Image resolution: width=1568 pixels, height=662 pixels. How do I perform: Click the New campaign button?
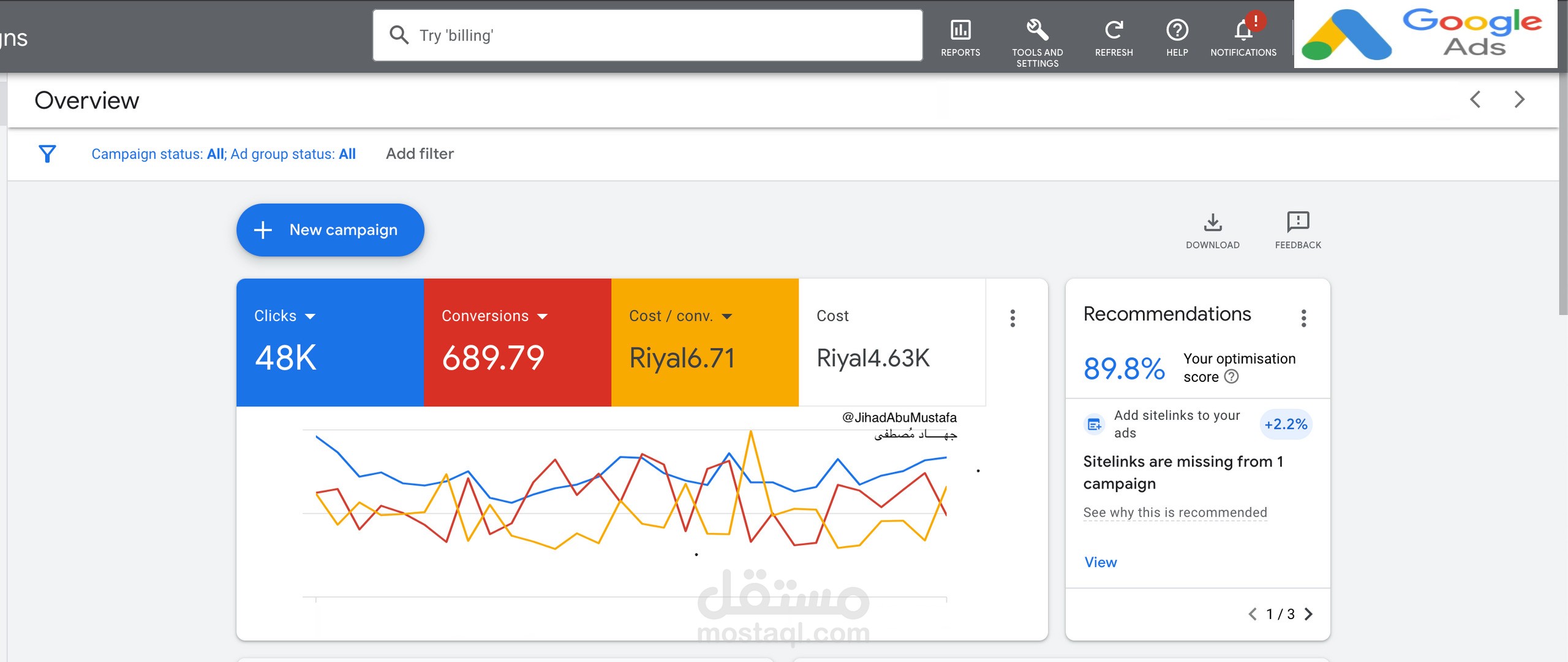point(330,230)
